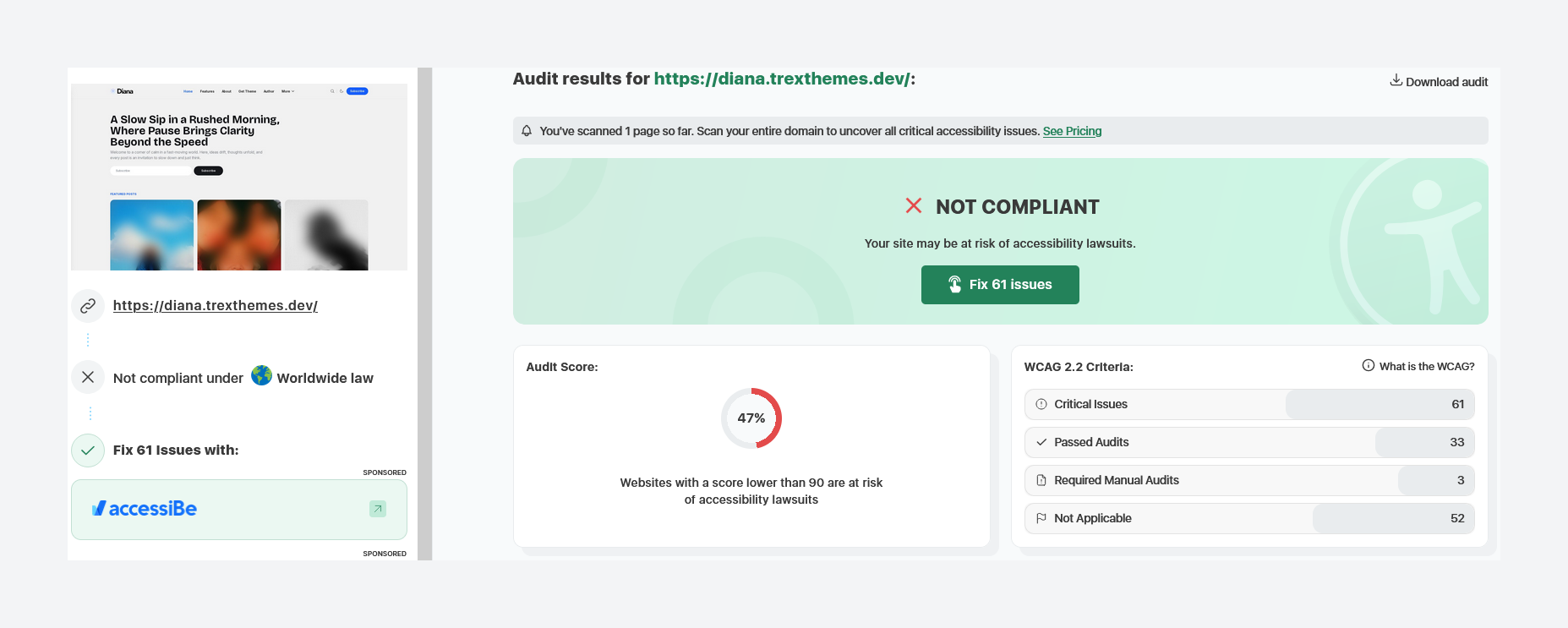1568x628 pixels.
Task: Click the 47% audit score gauge
Action: tap(751, 418)
